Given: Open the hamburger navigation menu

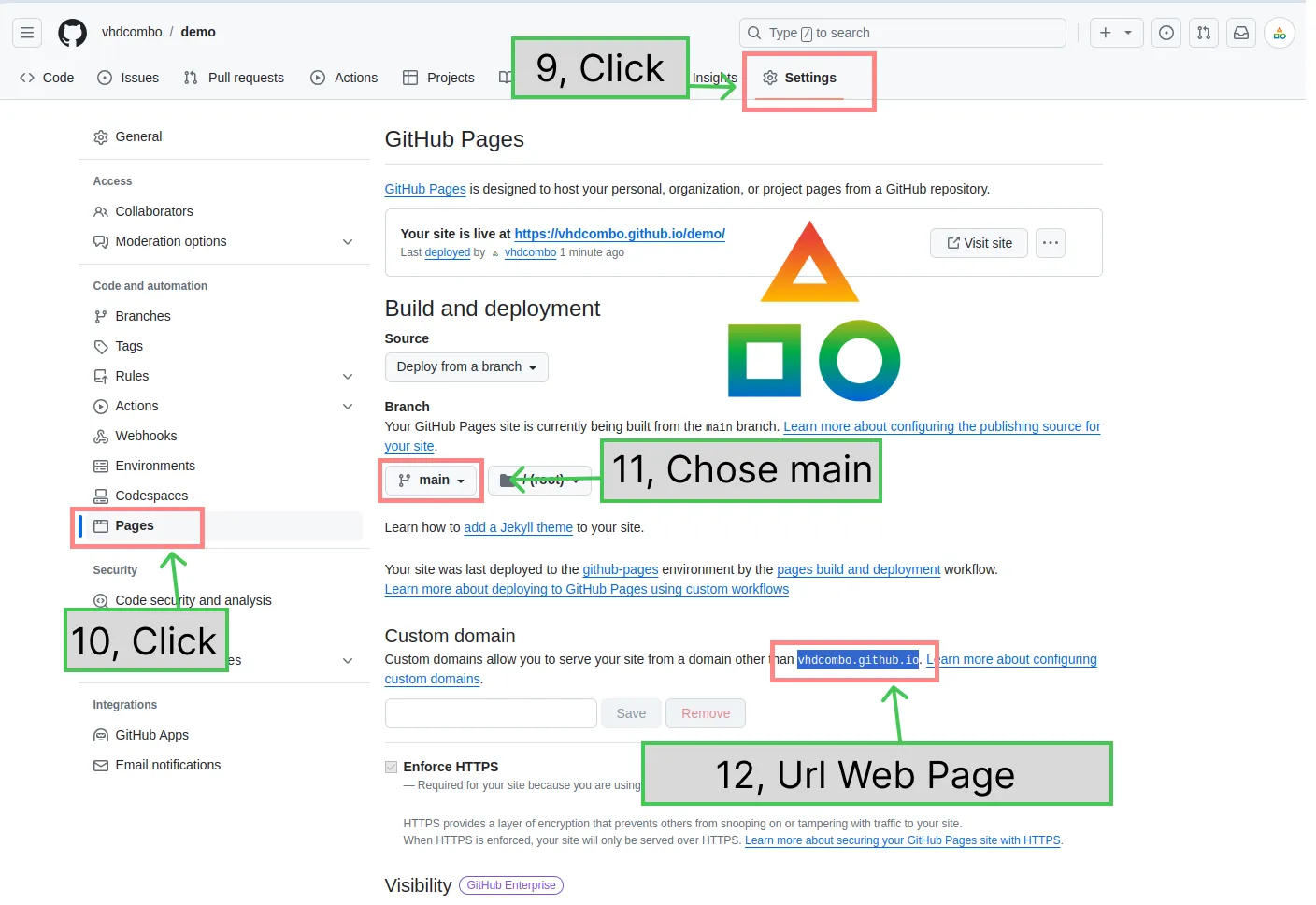Looking at the screenshot, I should (27, 33).
